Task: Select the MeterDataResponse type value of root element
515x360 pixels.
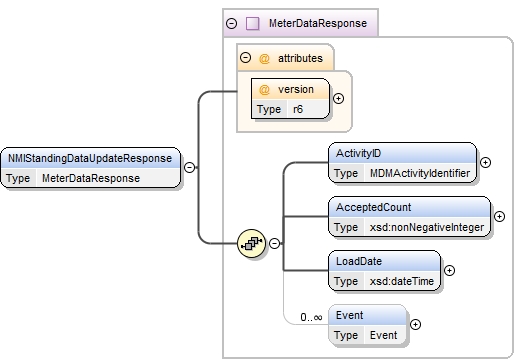Action: (91, 178)
